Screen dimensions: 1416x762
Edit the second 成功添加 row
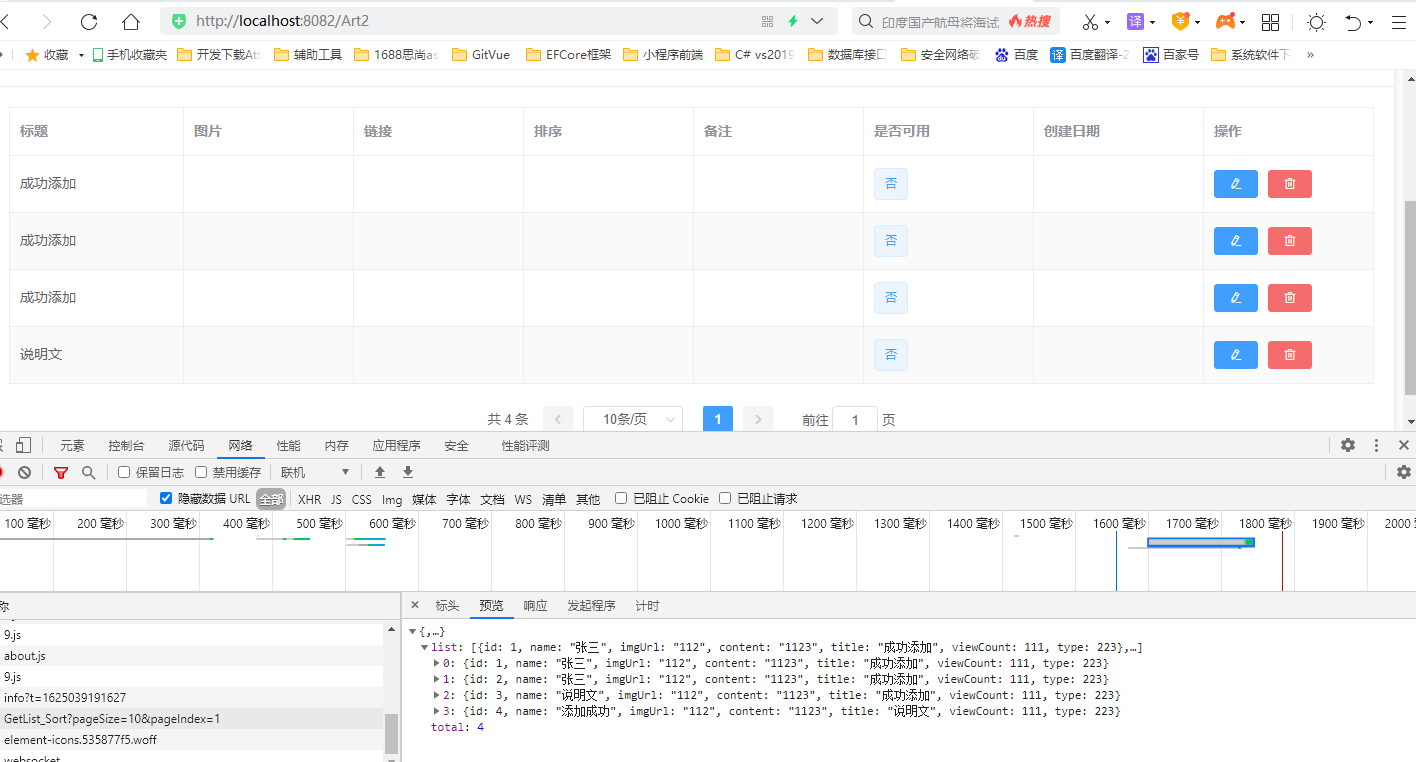coord(1236,241)
